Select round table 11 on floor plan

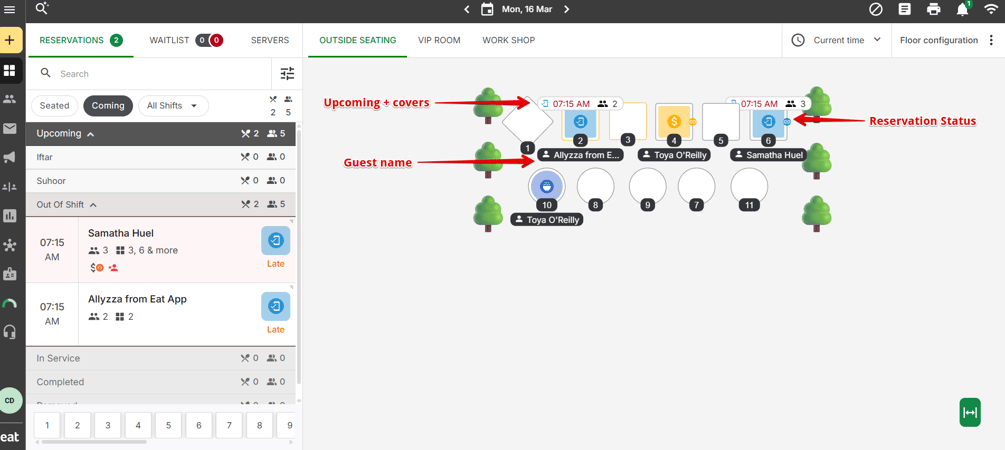[x=749, y=186]
